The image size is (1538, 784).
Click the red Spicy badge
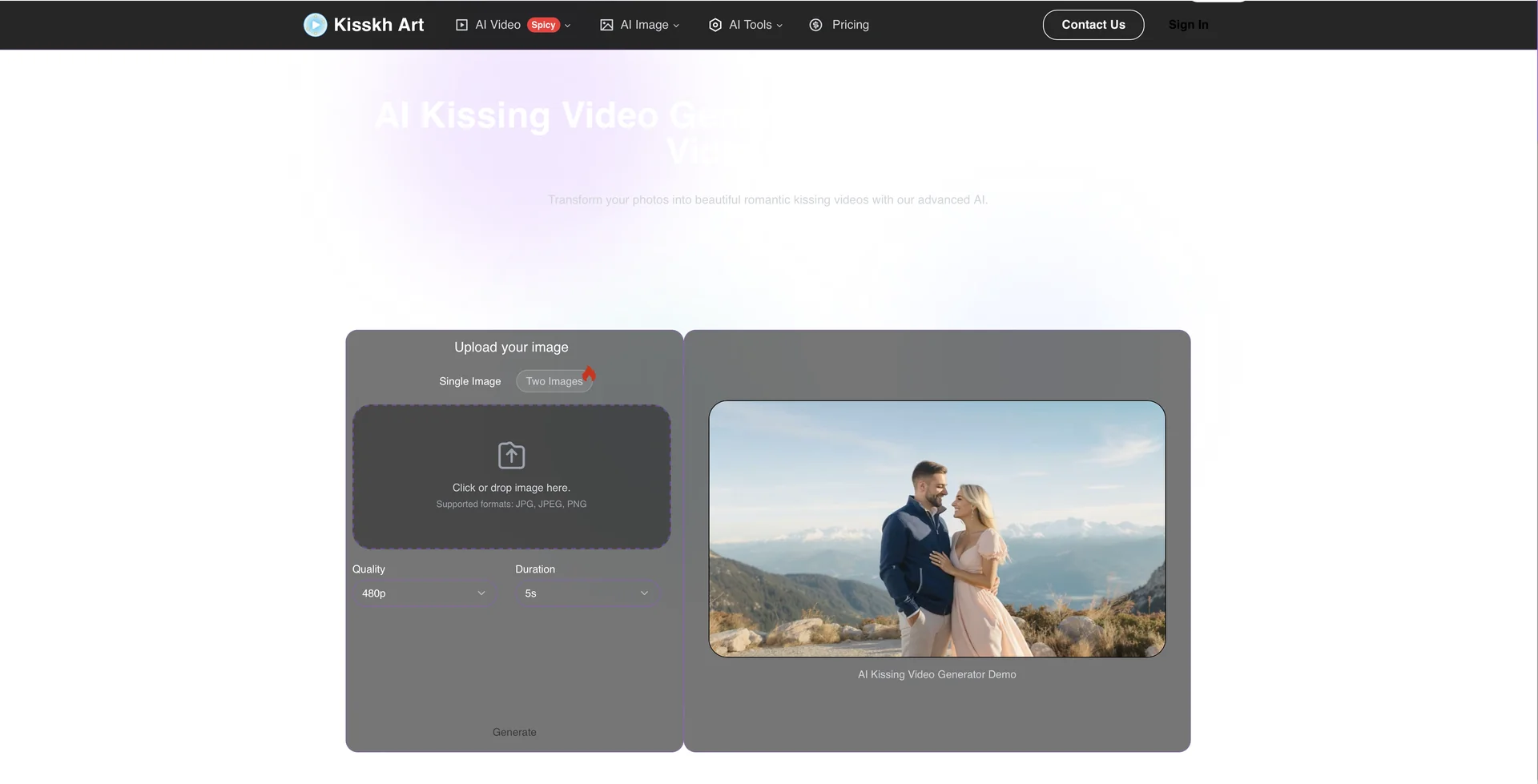543,25
